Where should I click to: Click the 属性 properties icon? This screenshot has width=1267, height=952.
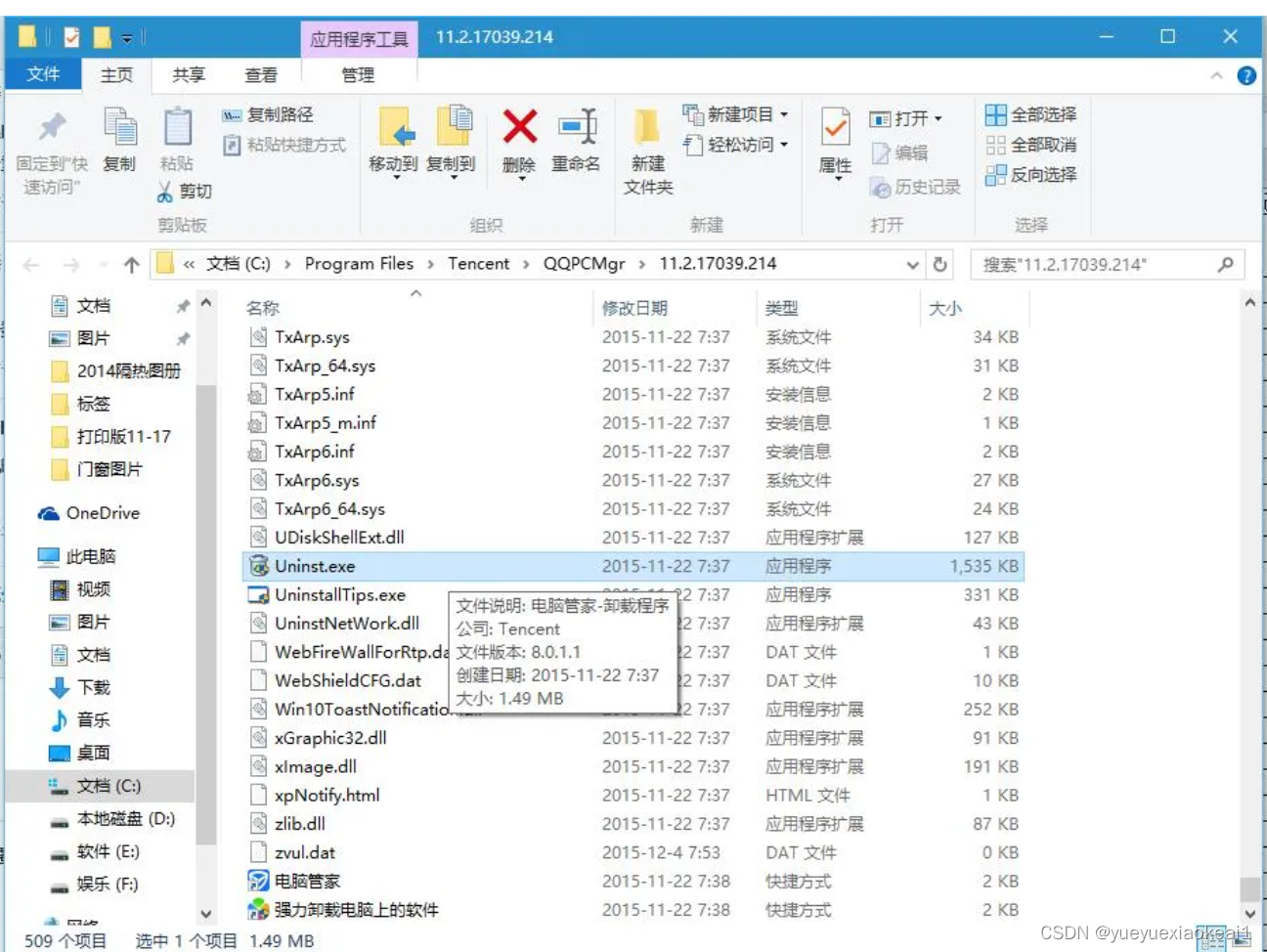click(x=835, y=127)
